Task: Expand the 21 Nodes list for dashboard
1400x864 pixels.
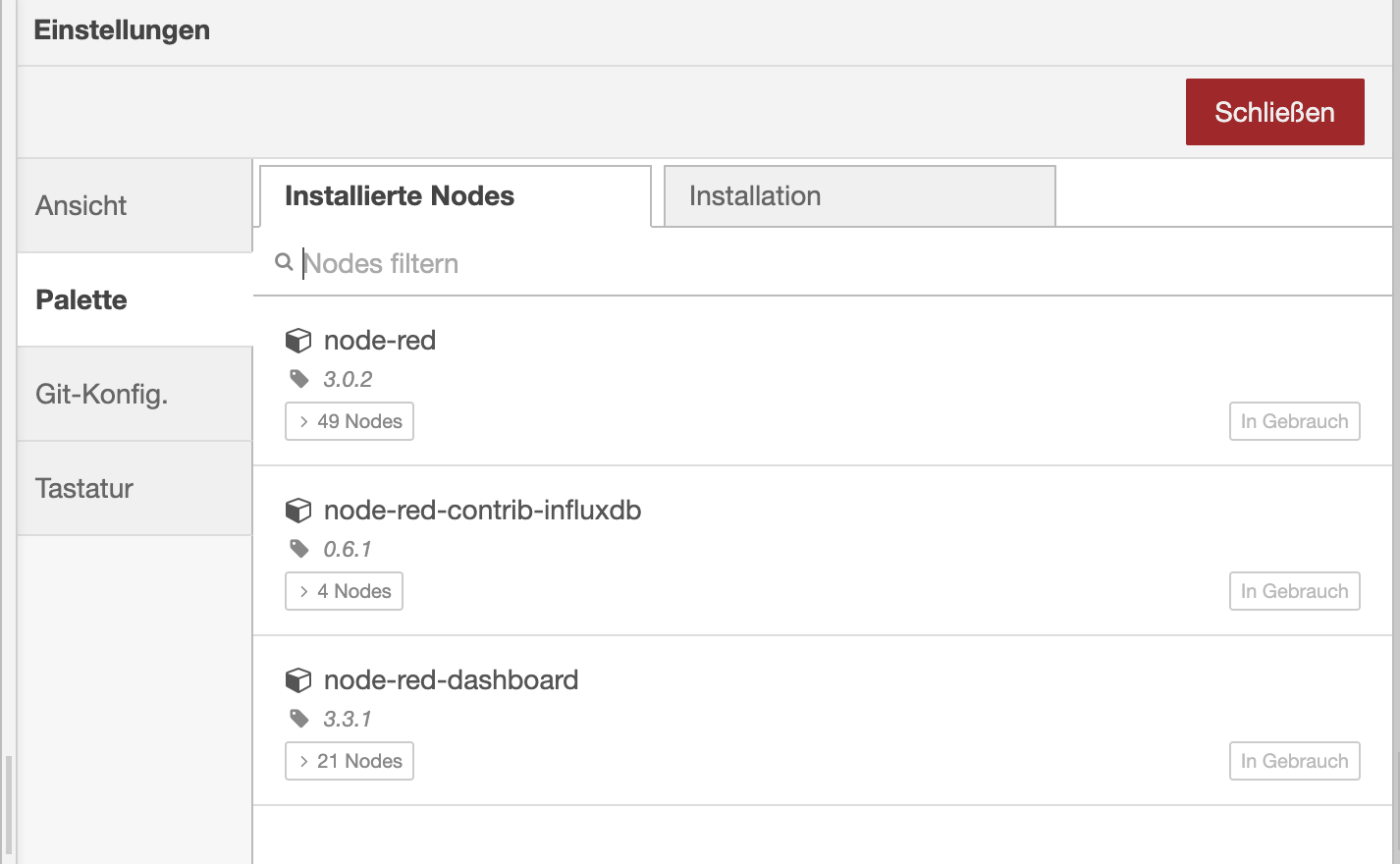Action: [x=350, y=761]
